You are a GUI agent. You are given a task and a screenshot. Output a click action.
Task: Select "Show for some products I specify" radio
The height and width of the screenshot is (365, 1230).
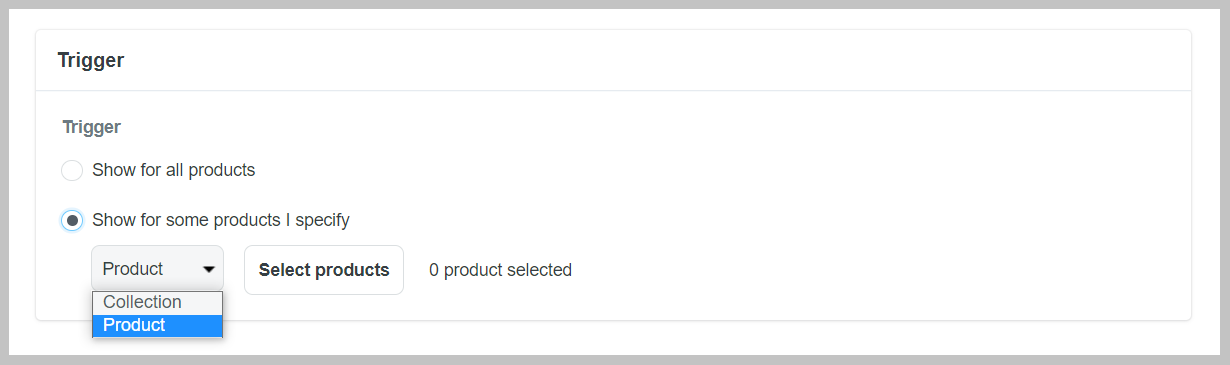pyautogui.click(x=71, y=220)
